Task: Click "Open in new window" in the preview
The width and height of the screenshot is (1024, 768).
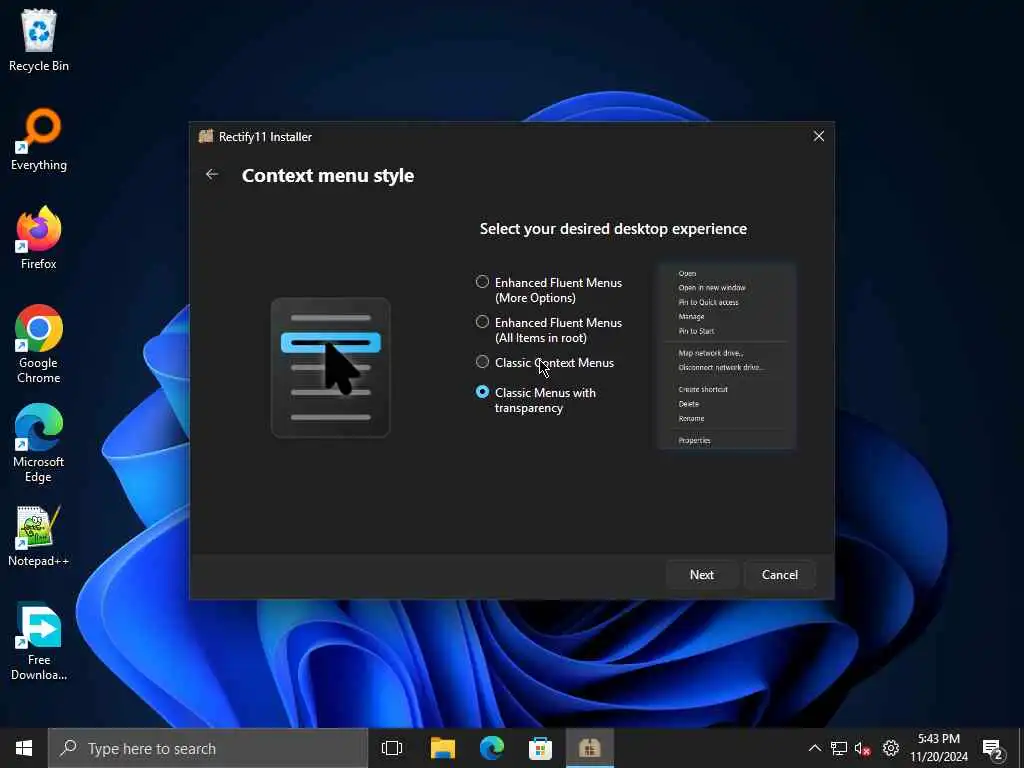Action: (x=712, y=287)
